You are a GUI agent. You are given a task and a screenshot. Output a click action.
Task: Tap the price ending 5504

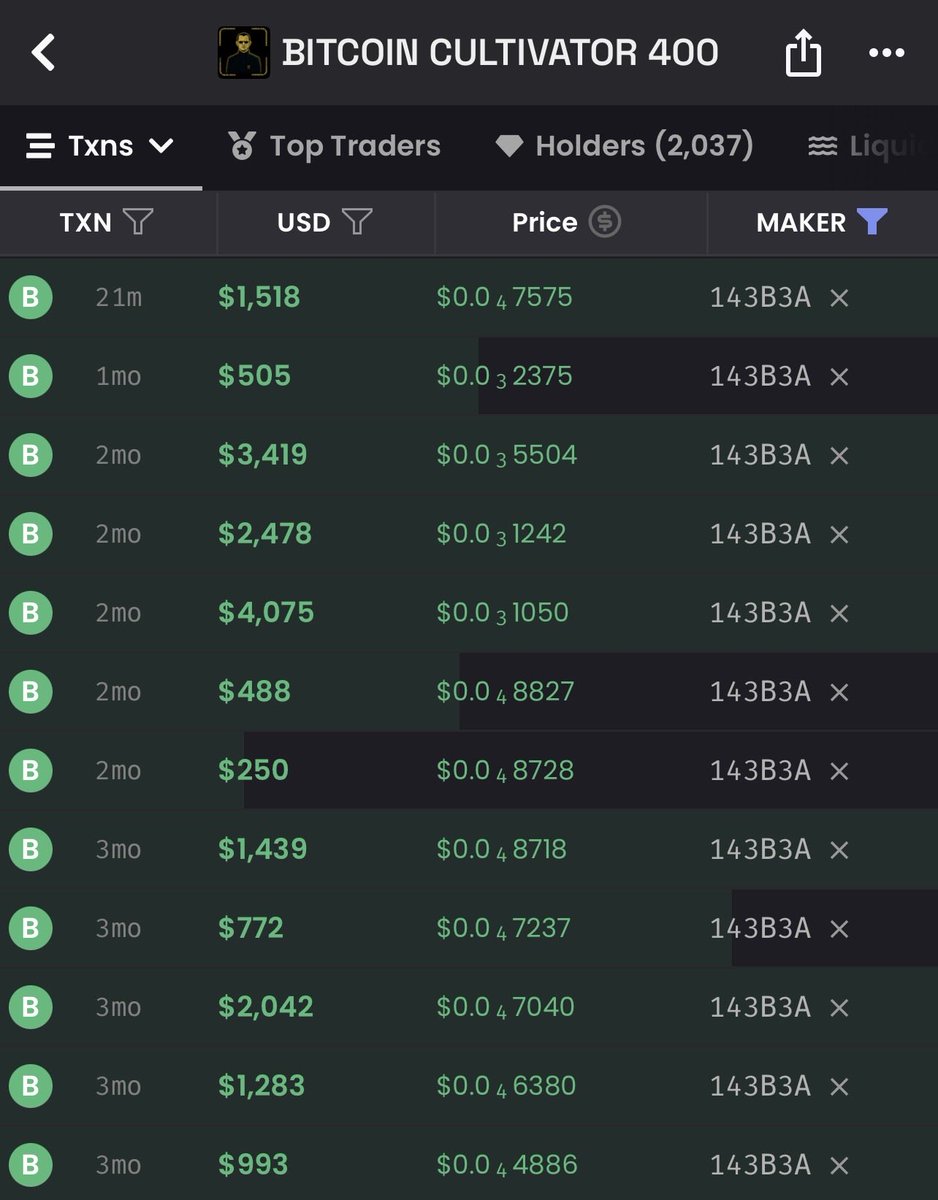coord(507,456)
